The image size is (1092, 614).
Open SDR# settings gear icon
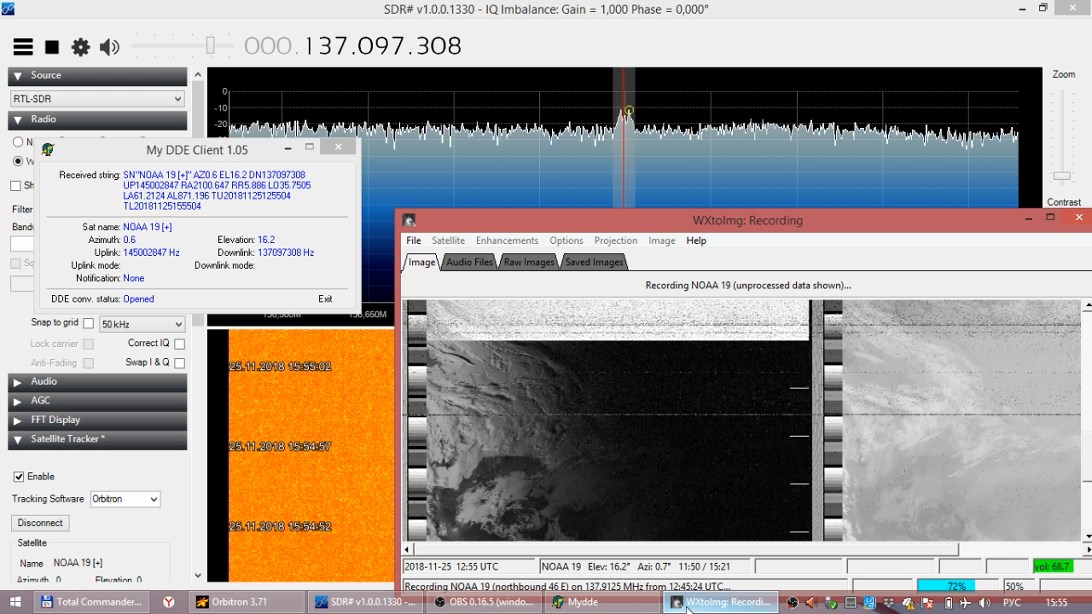[x=81, y=47]
